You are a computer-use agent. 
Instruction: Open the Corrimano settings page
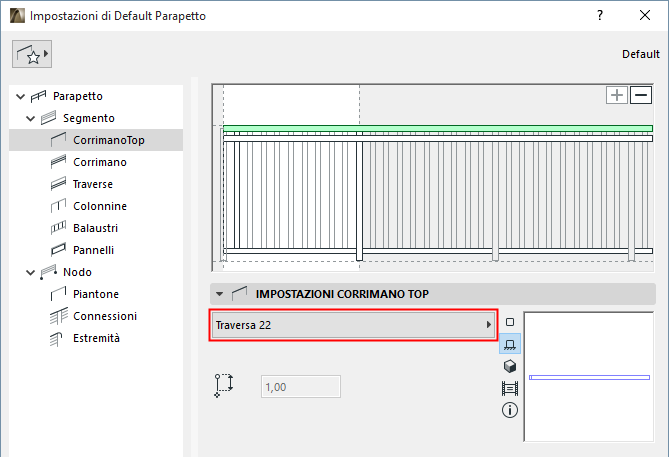click(100, 162)
